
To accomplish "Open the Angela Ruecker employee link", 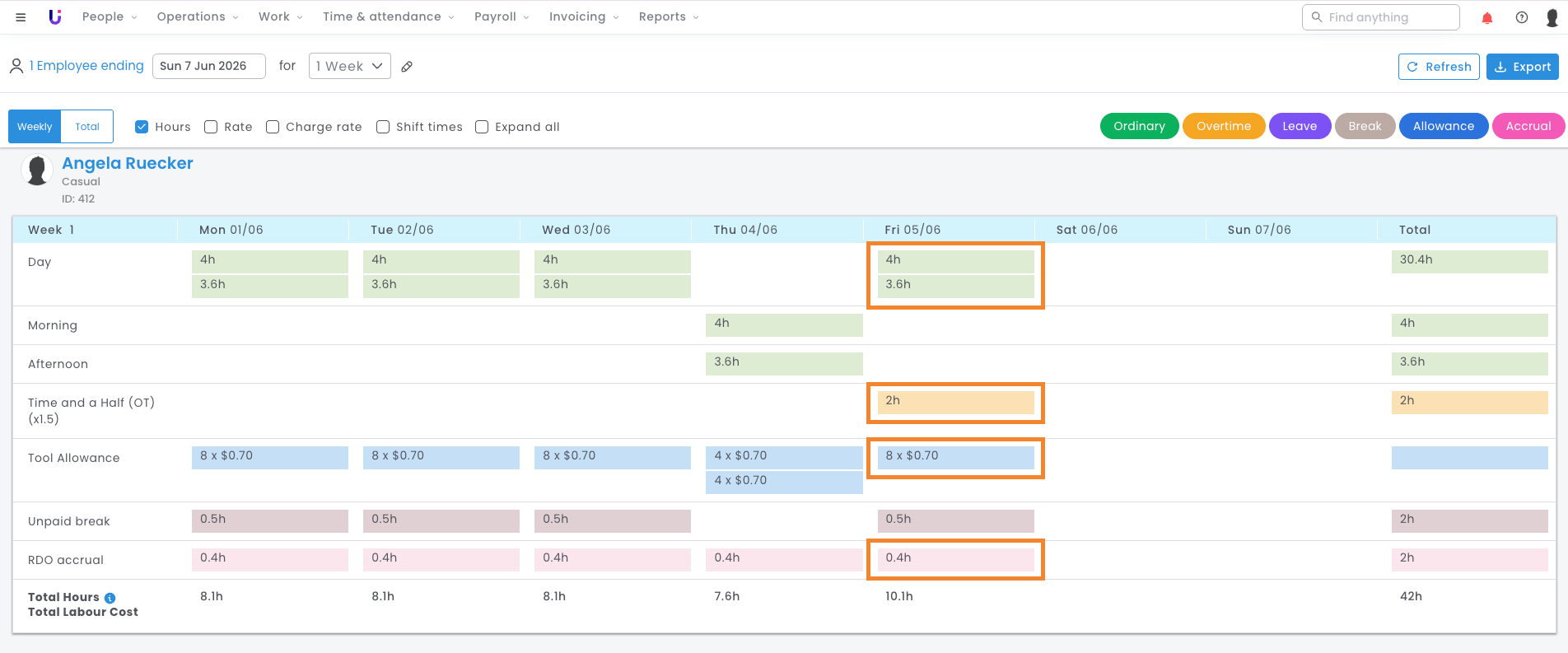I will coord(128,163).
